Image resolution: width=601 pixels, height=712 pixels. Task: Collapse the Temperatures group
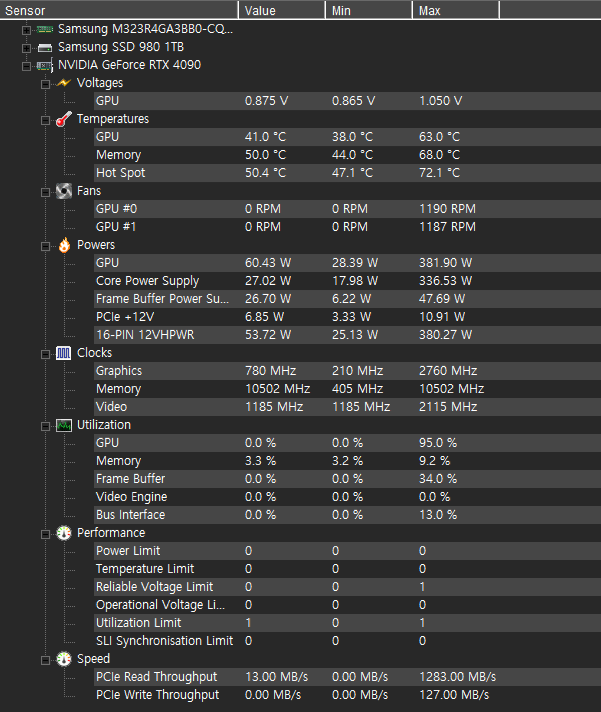pos(45,120)
